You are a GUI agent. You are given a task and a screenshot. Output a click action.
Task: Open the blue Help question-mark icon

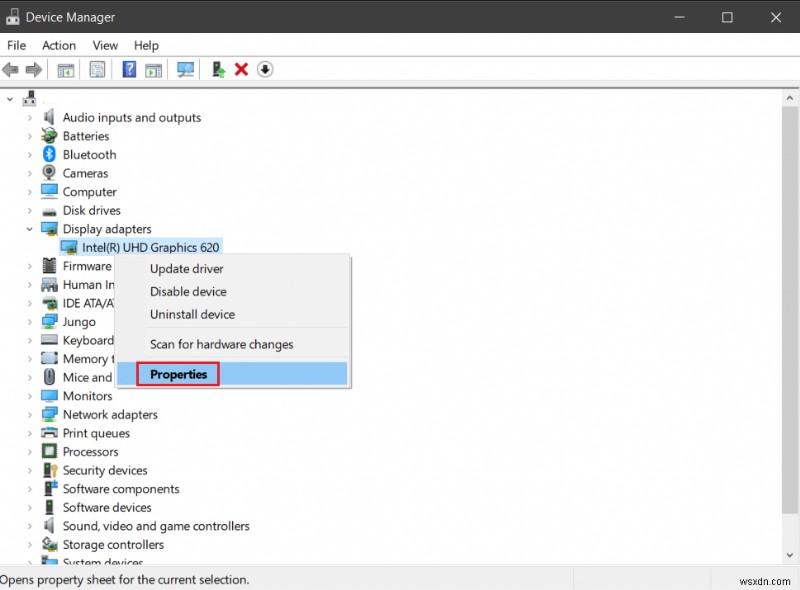pyautogui.click(x=129, y=69)
